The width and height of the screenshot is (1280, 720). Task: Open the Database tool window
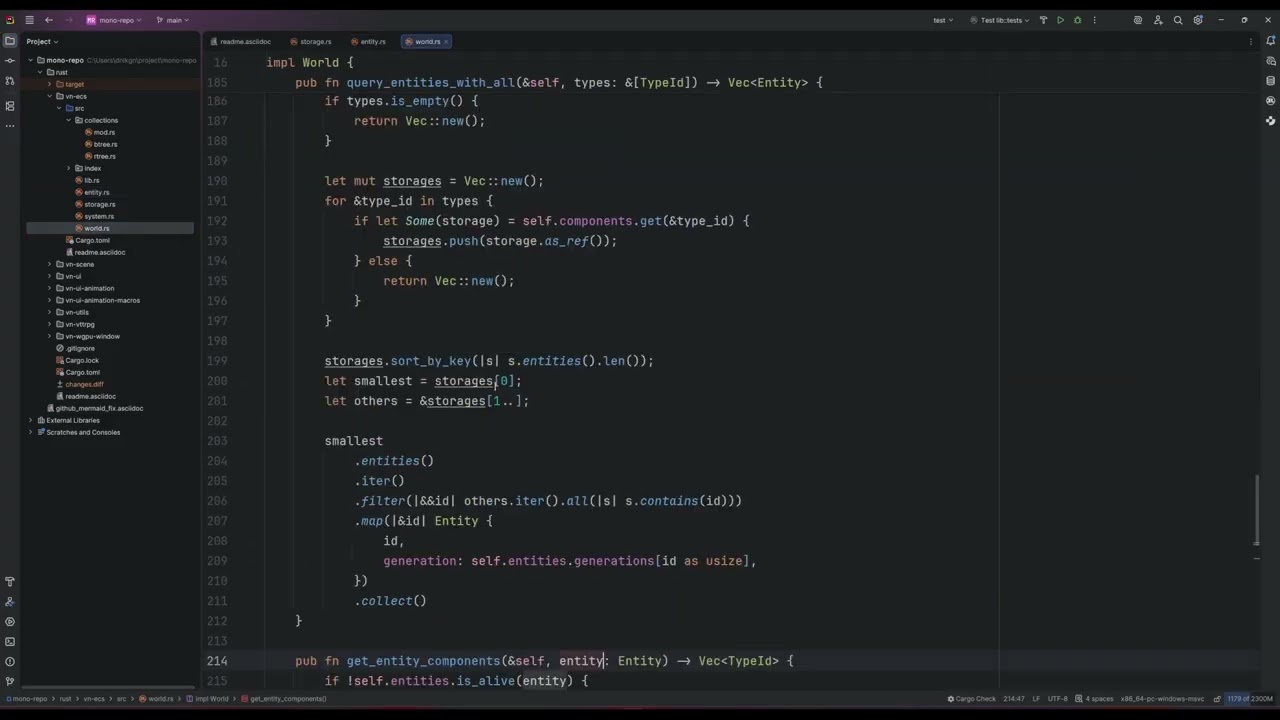click(x=1270, y=81)
